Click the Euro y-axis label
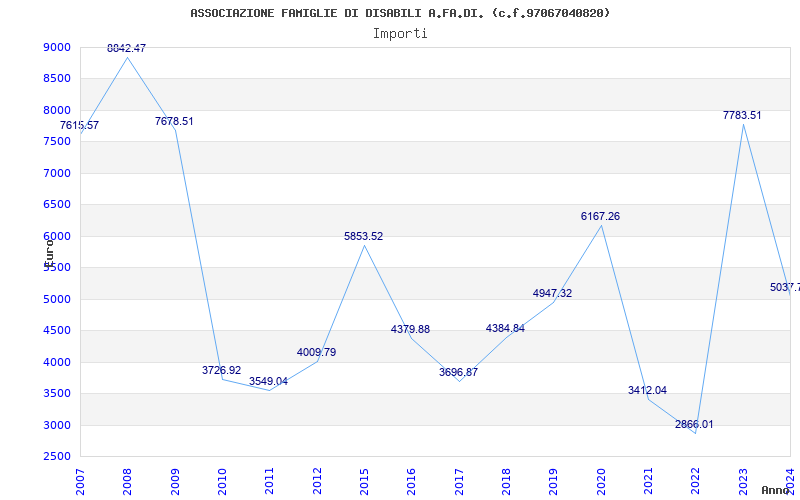Viewport: 800px width, 500px height. pos(49,252)
